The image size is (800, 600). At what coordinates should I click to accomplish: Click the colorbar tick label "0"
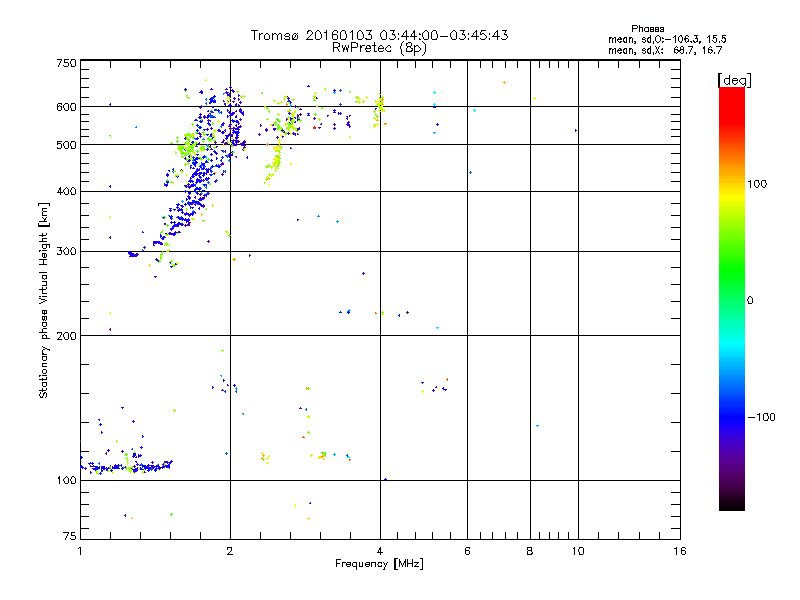(x=750, y=300)
